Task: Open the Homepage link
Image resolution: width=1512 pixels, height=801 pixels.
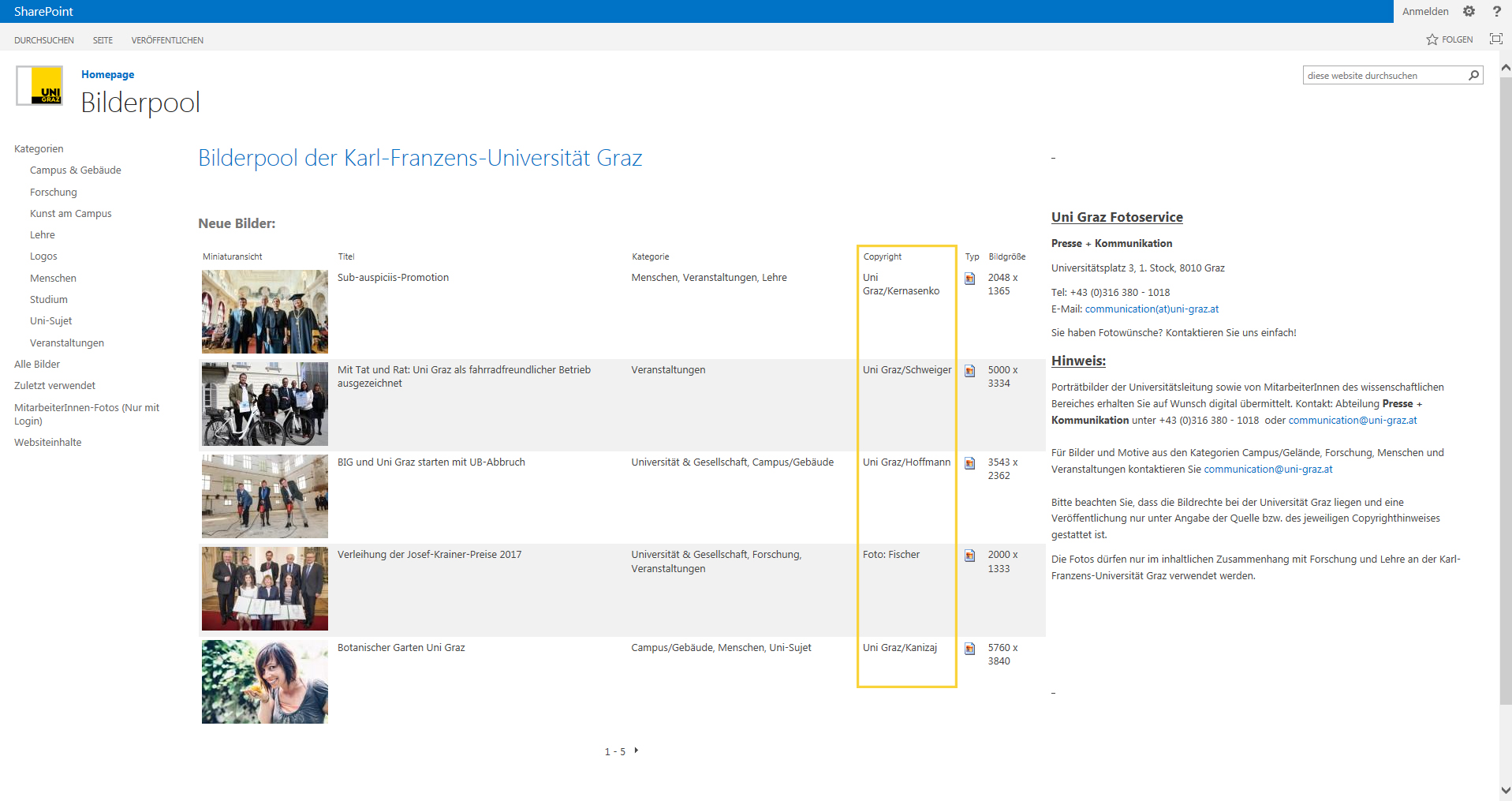Action: [107, 74]
